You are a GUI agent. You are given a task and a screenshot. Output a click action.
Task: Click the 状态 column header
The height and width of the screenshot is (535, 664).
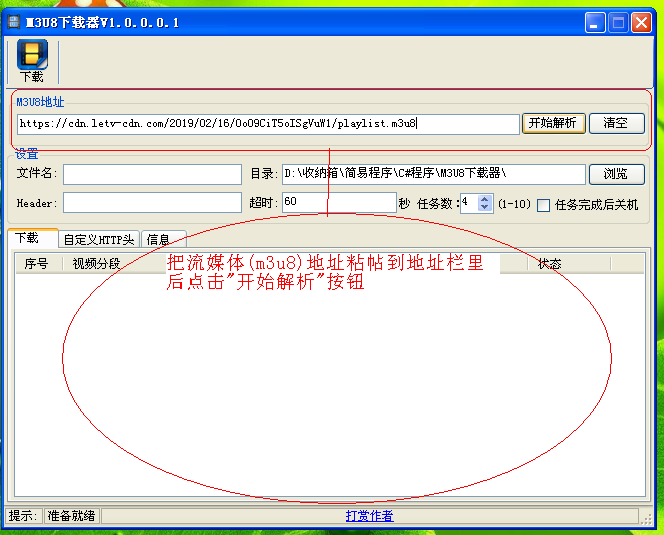coord(549,264)
